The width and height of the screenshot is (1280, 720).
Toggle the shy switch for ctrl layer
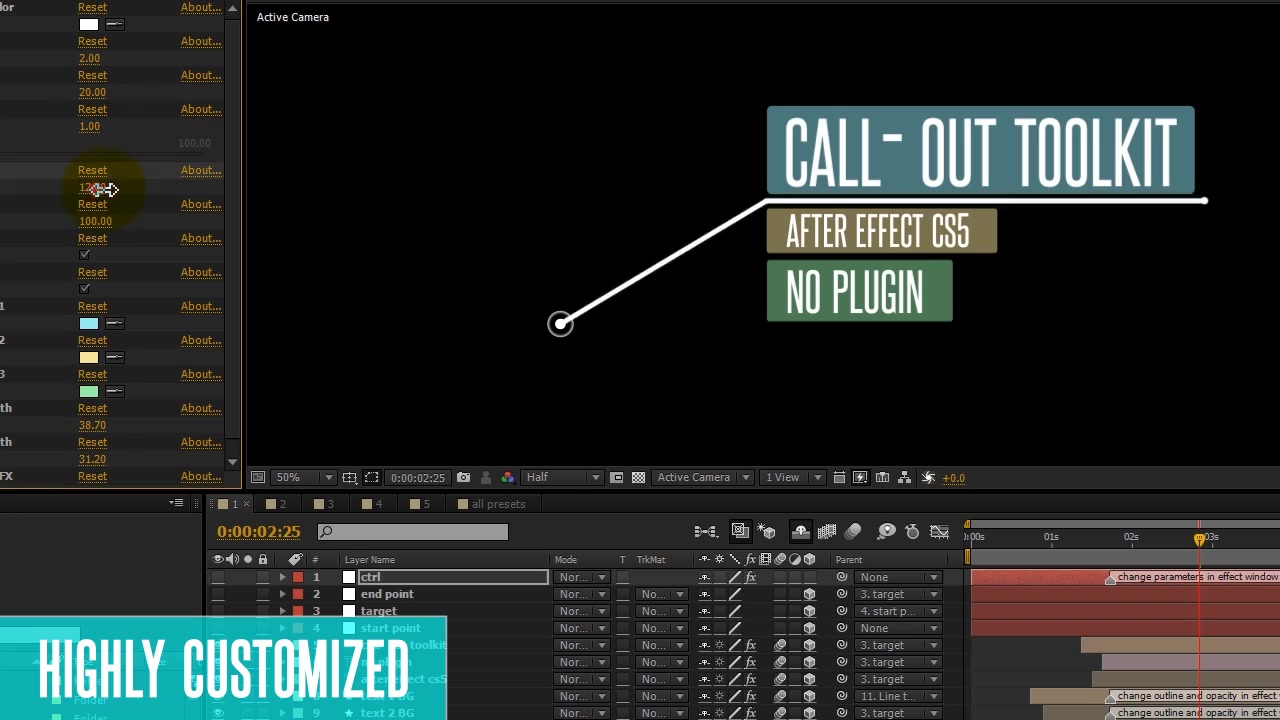[704, 577]
